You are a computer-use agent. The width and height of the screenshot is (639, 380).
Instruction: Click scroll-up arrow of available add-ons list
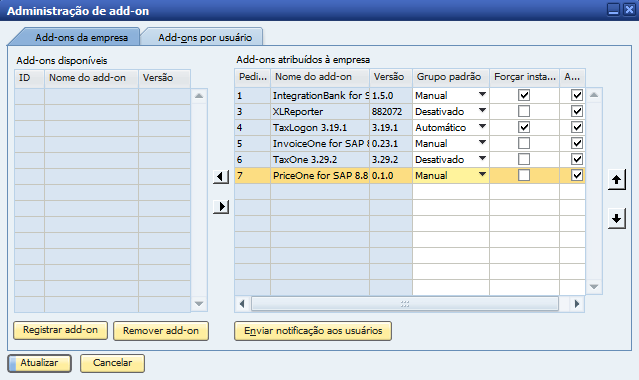(x=199, y=96)
